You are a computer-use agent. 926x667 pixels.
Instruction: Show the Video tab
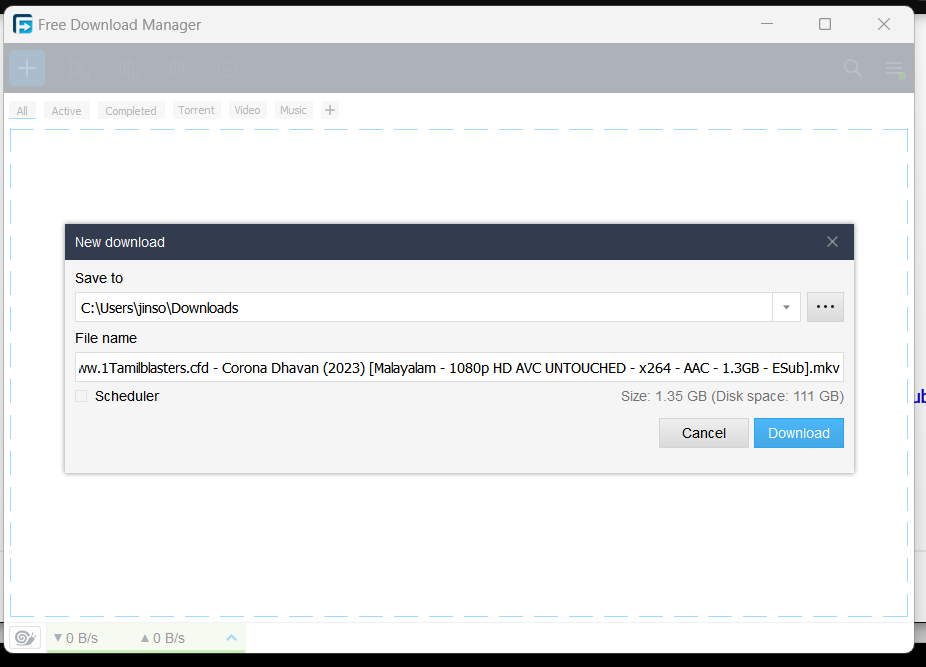247,110
